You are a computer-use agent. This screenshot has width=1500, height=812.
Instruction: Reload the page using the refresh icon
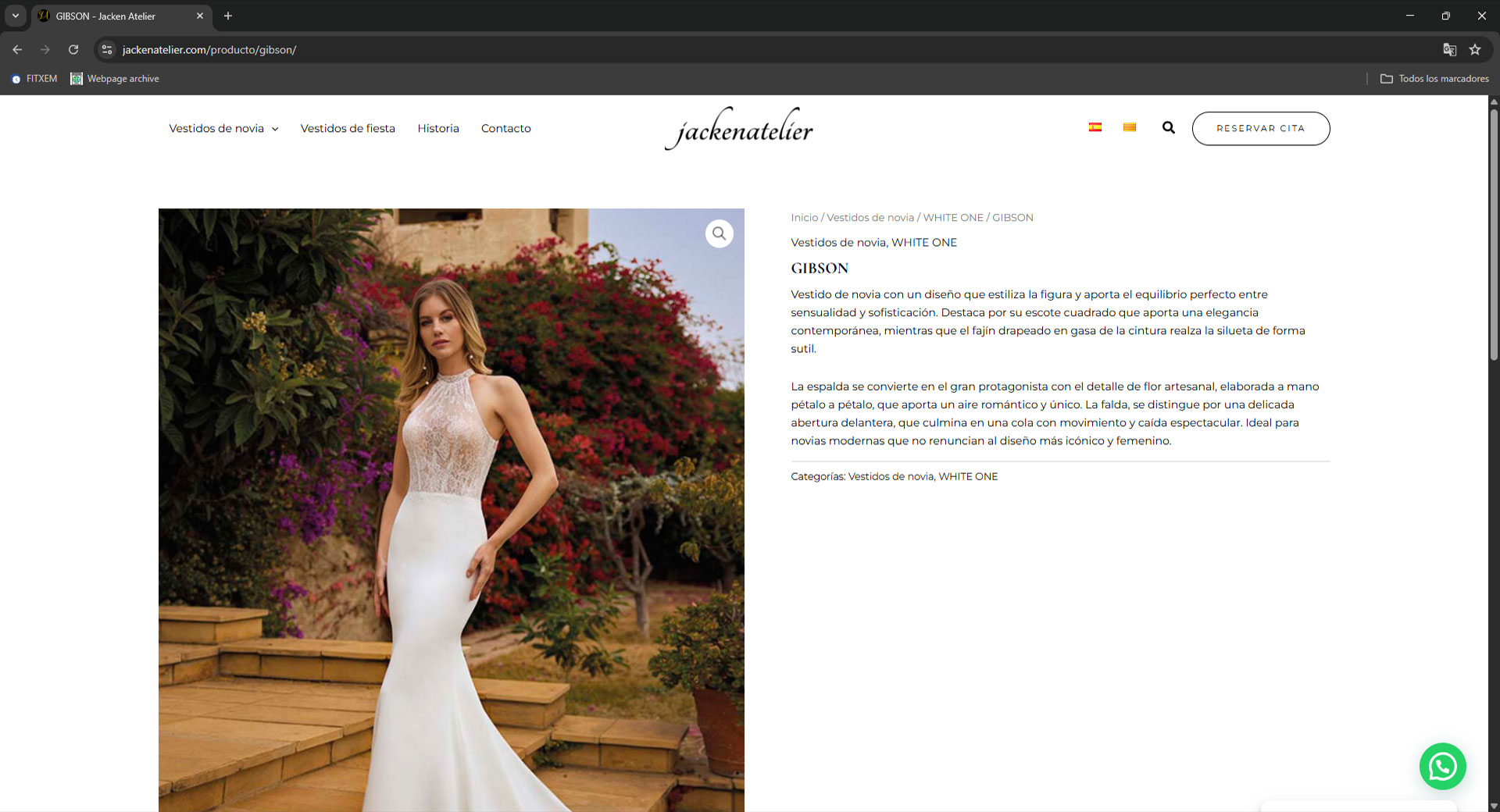click(73, 50)
